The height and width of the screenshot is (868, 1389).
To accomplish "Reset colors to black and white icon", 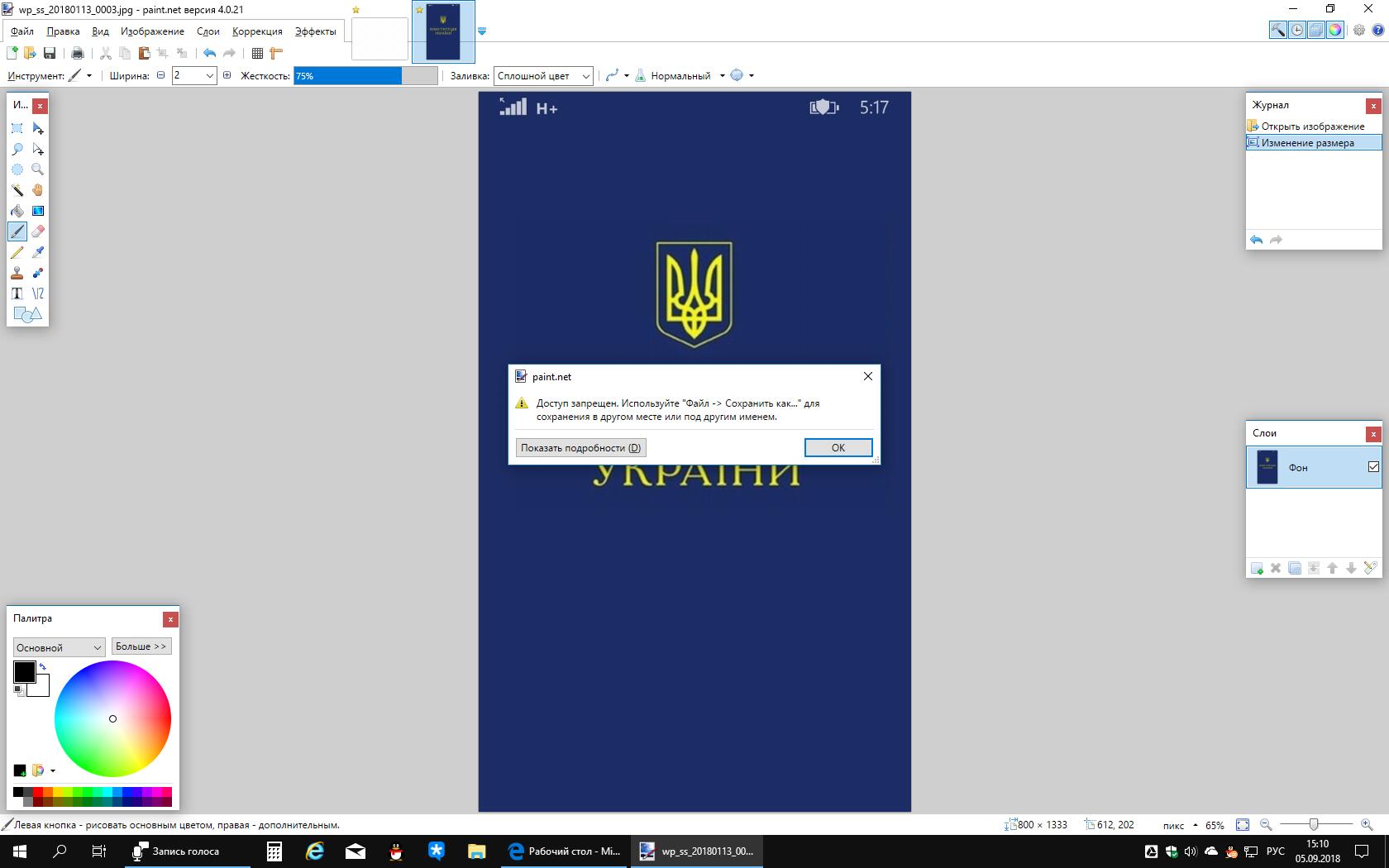I will point(18,690).
